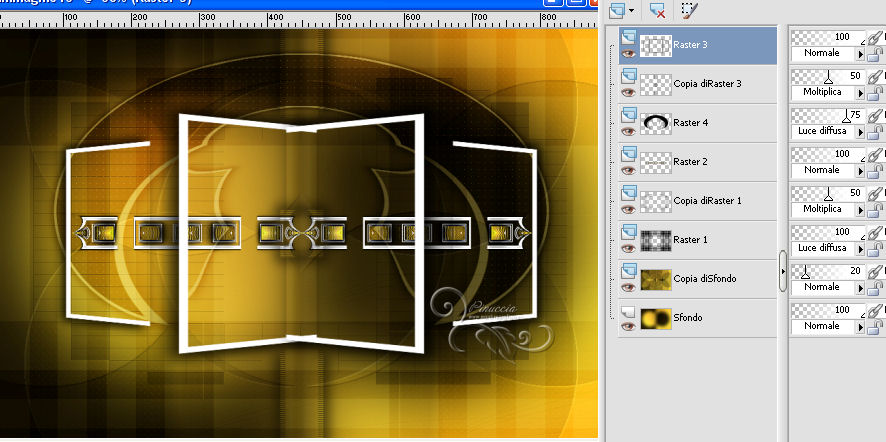Click the layer type icon of Raster 1

(x=628, y=232)
